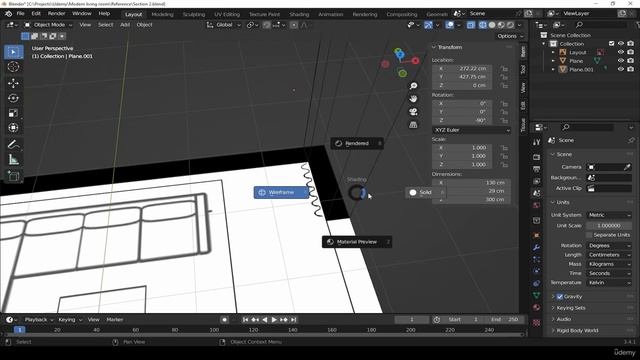
Task: Click the timeline End frame field
Action: pos(505,320)
